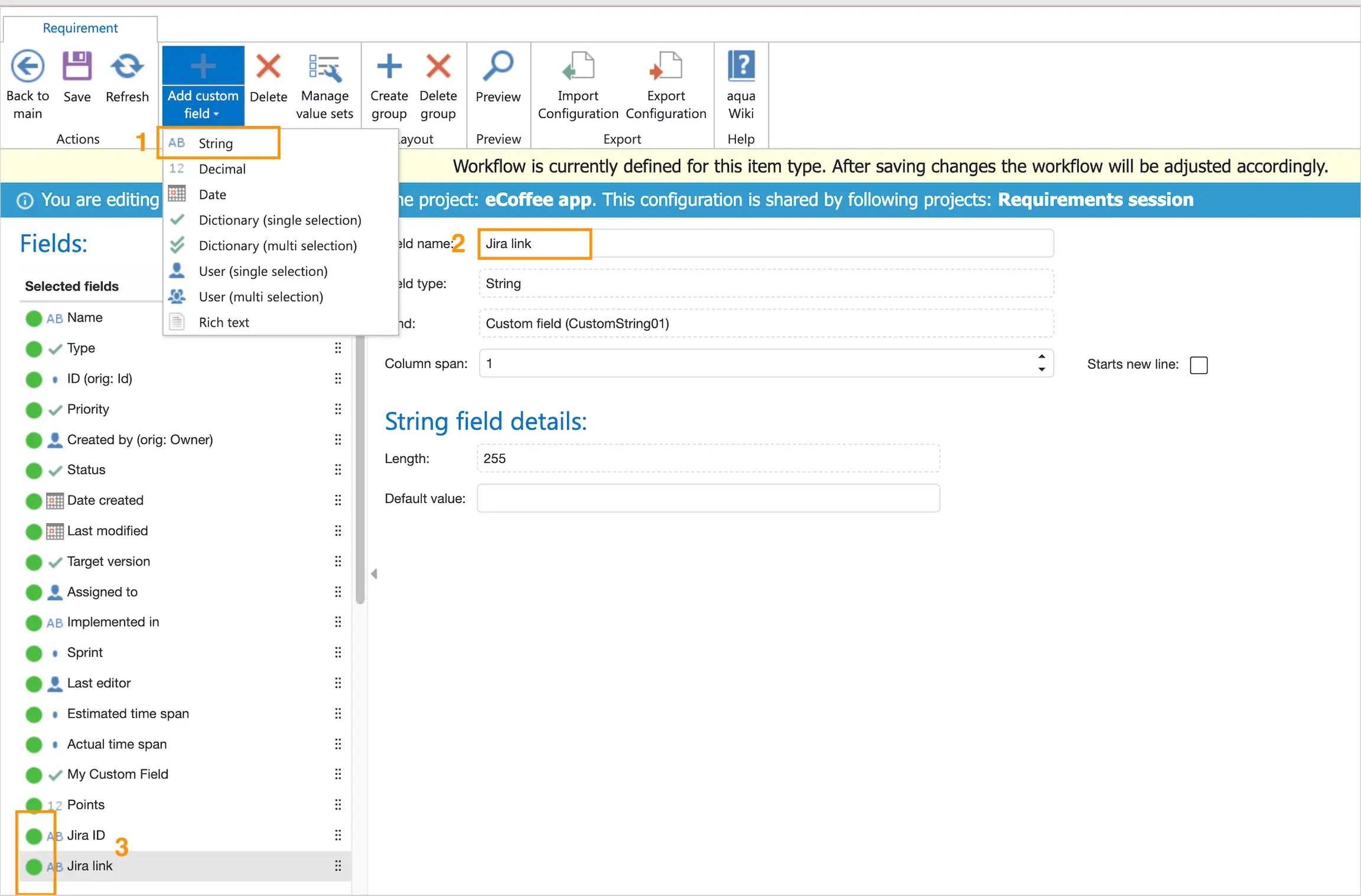Click the Save floppy disk icon
Viewport: 1361px width, 896px height.
pyautogui.click(x=77, y=66)
